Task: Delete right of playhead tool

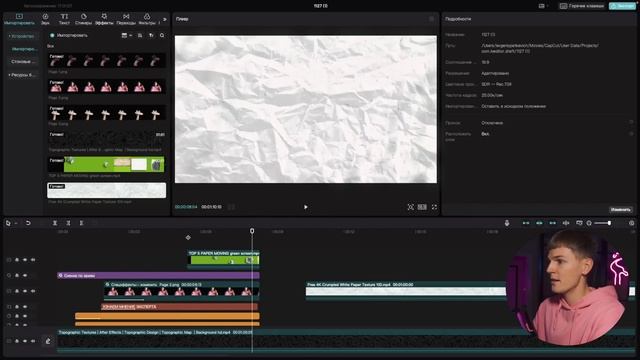Action: 81,223
